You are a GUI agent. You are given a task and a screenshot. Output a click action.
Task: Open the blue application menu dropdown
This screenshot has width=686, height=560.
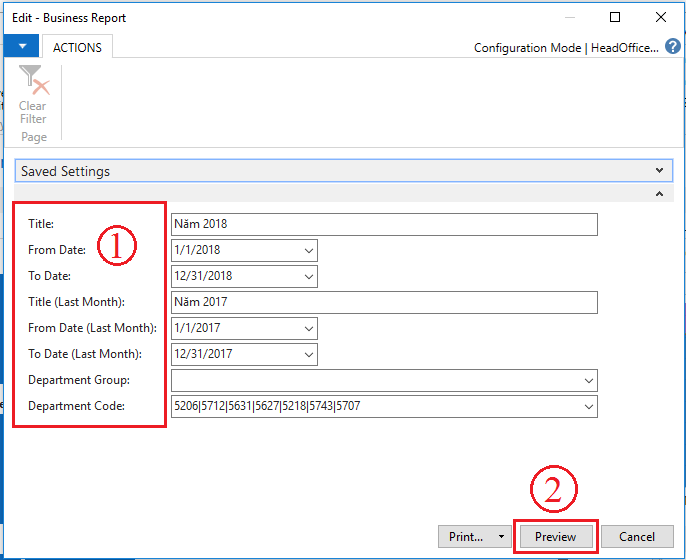20,46
